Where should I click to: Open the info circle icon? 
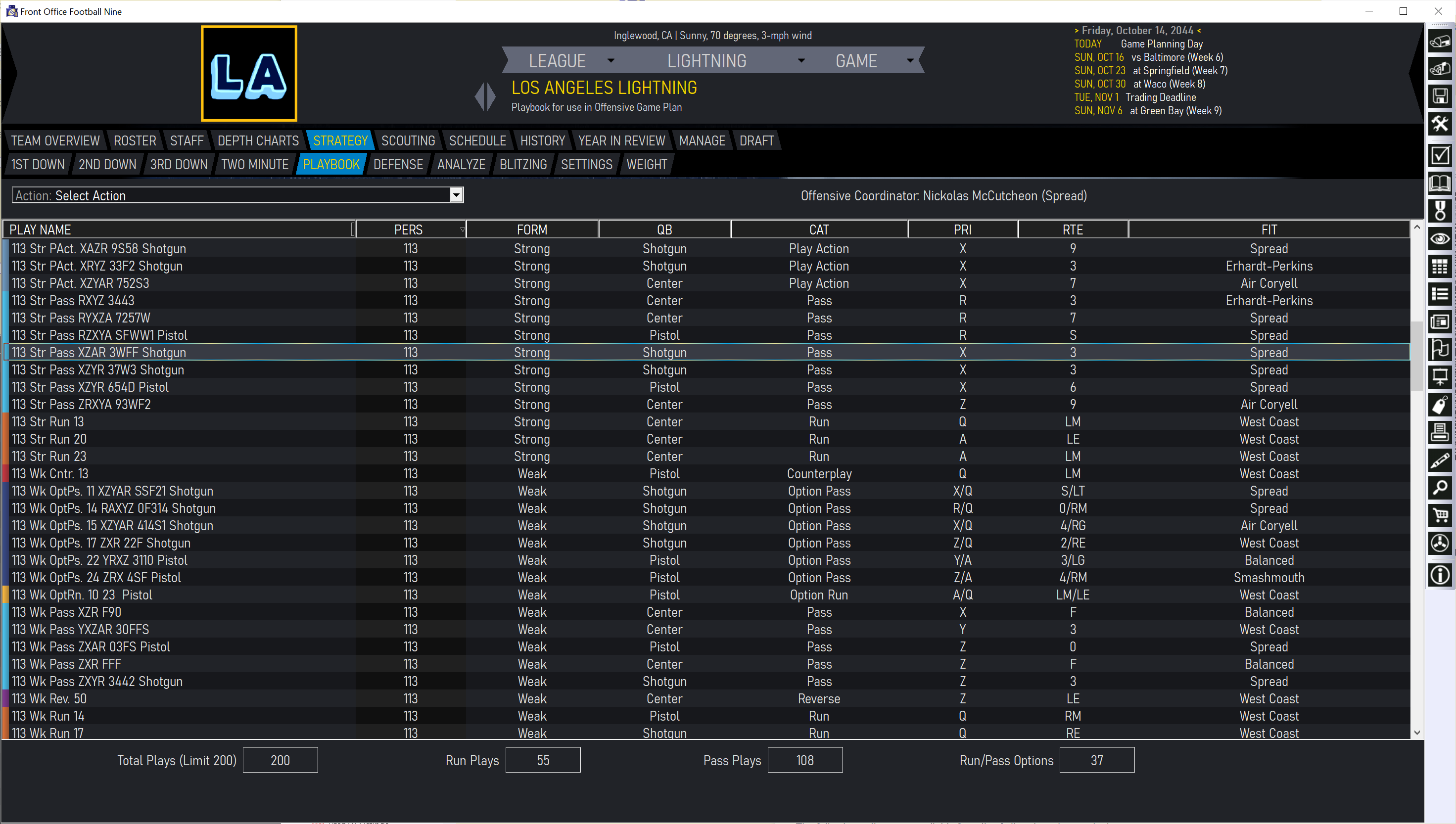[x=1440, y=576]
